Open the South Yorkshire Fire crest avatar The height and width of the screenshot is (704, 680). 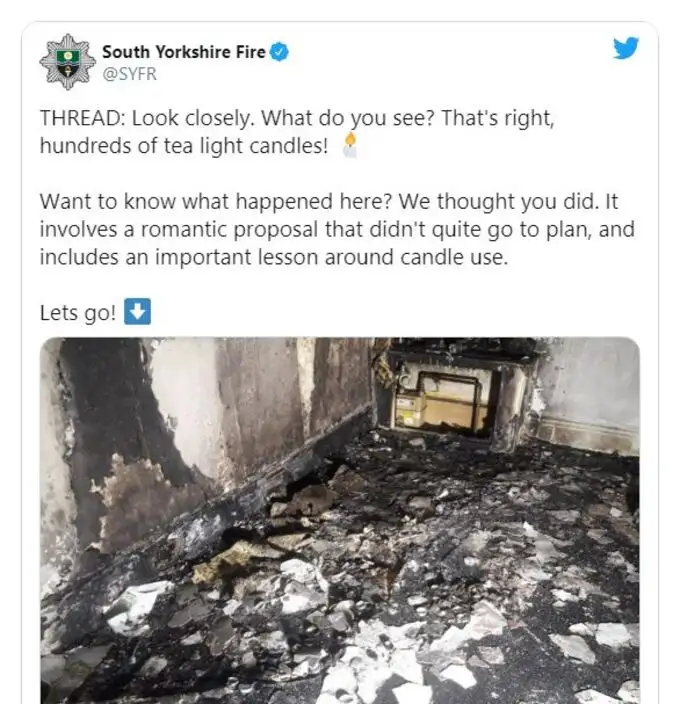point(67,62)
